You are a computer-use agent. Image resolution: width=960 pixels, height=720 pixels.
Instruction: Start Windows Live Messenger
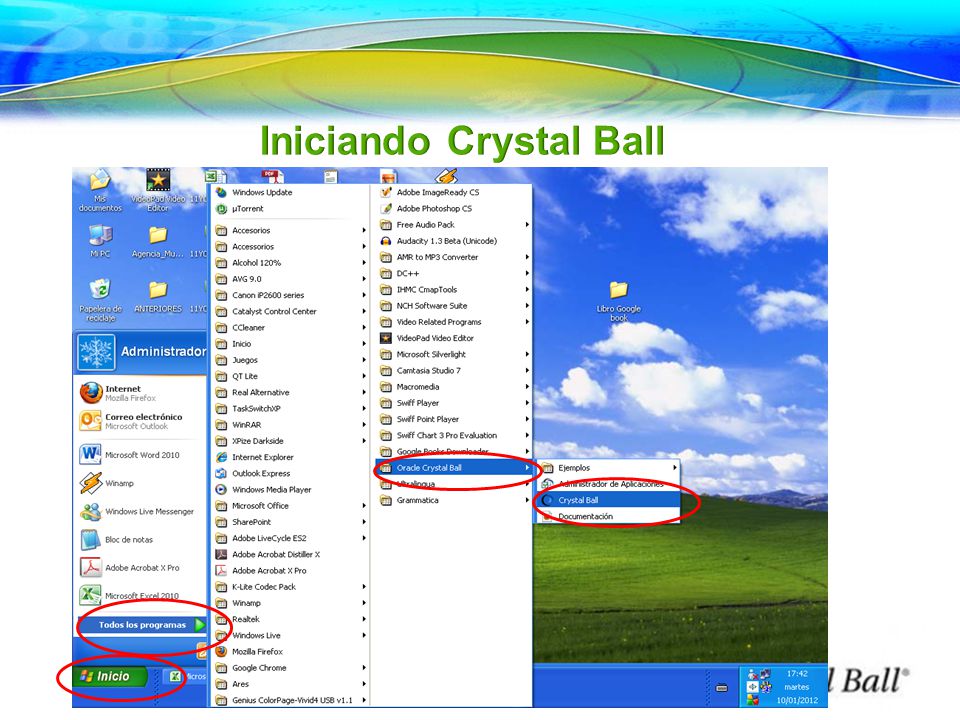coord(141,511)
